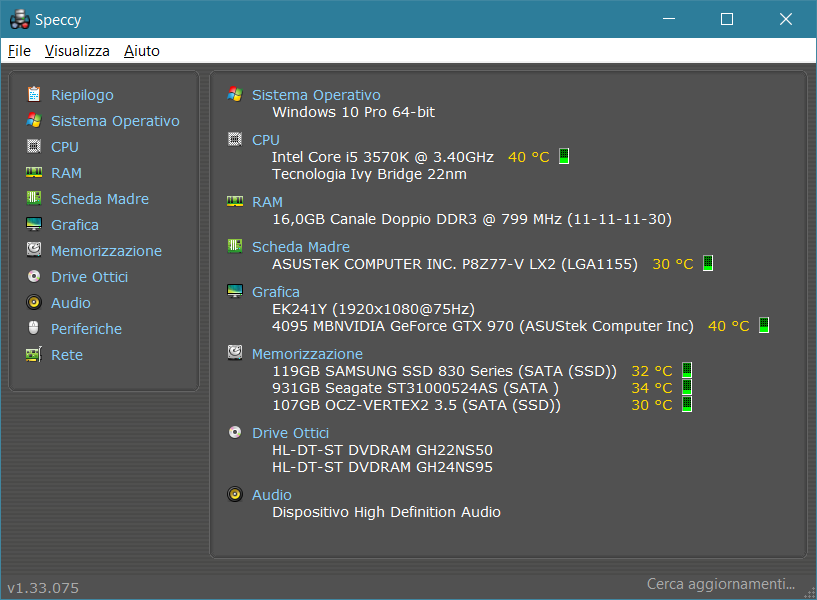Screen dimensions: 817x600
Task: Select Drive Ottici in the sidebar
Action: click(x=90, y=277)
